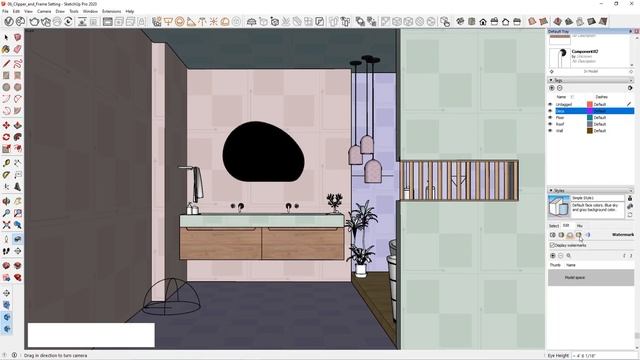The image size is (640, 360).
Task: Switch to Select tab in Styles
Action: point(554,226)
